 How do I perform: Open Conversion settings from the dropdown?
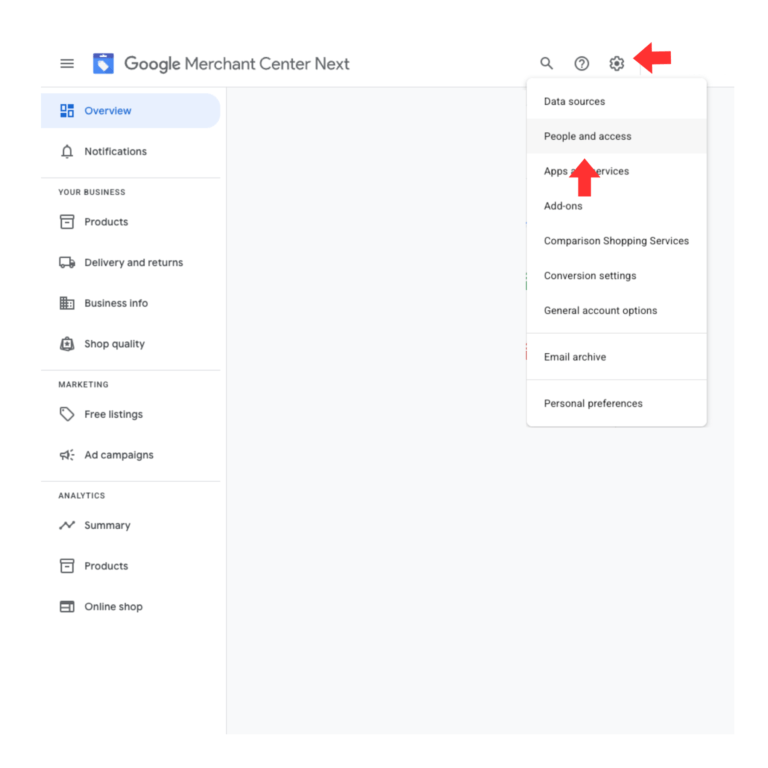tap(590, 276)
